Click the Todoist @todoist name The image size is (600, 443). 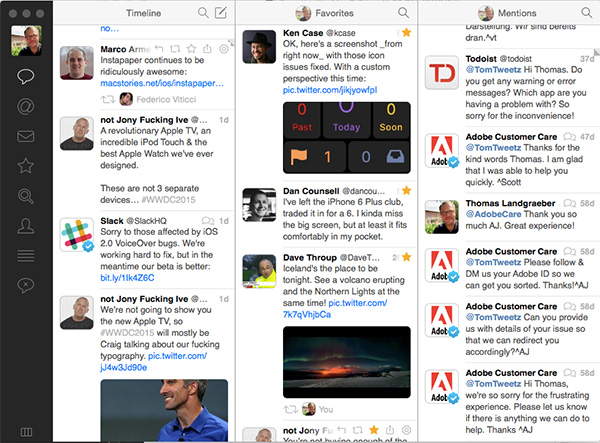point(499,59)
